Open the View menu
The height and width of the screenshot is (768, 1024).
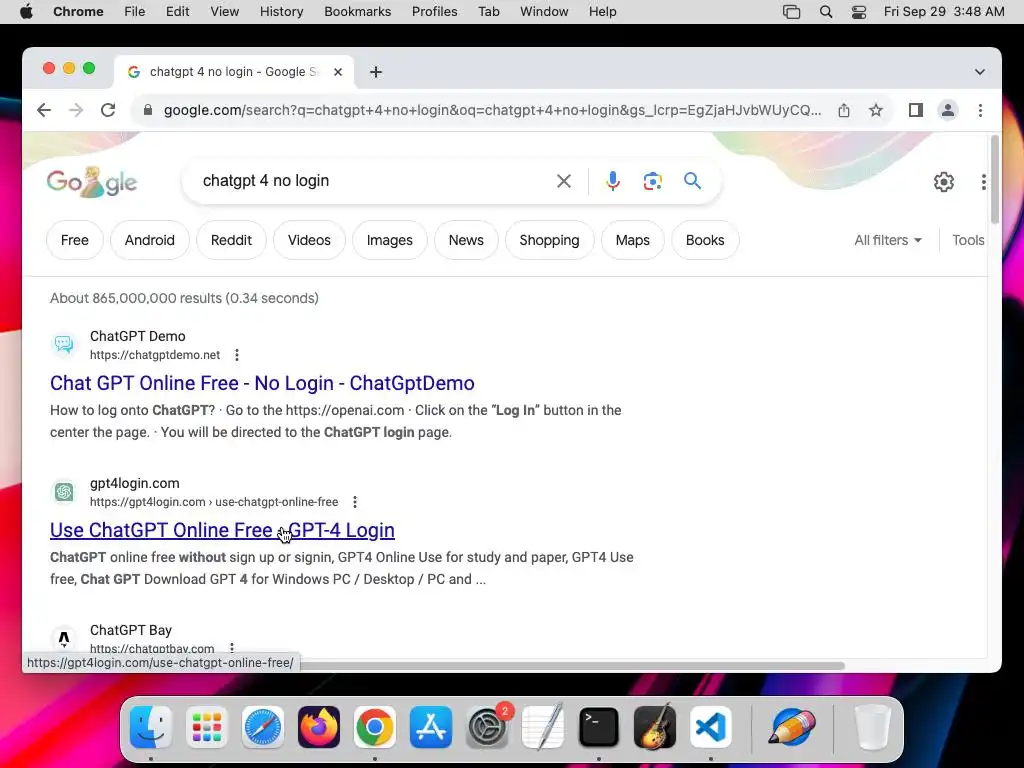tap(224, 12)
